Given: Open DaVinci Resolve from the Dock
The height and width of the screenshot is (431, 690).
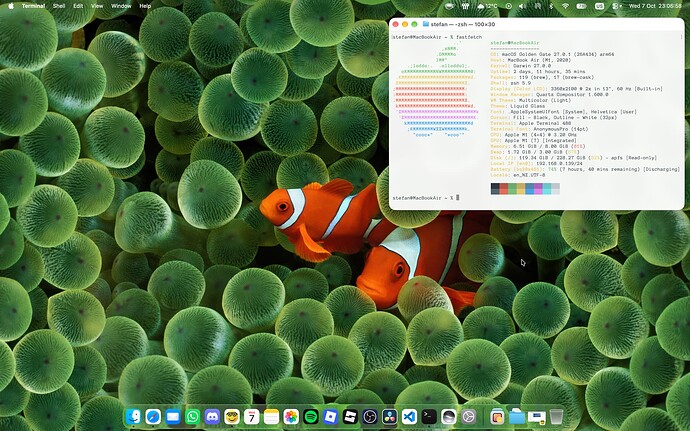Looking at the screenshot, I should click(389, 416).
